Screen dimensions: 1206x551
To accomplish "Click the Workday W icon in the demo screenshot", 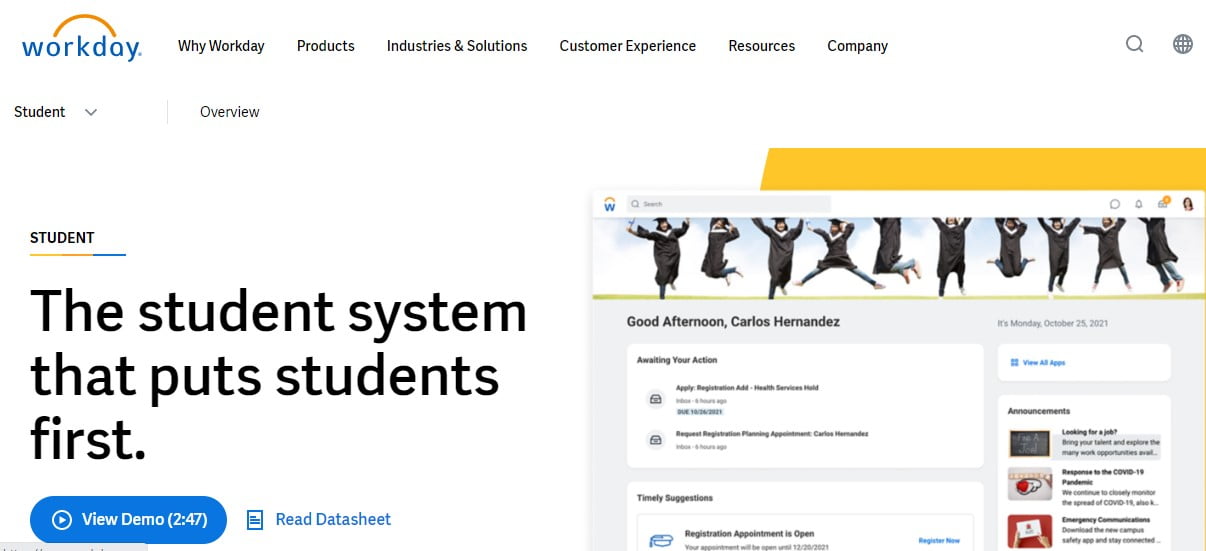I will (609, 204).
